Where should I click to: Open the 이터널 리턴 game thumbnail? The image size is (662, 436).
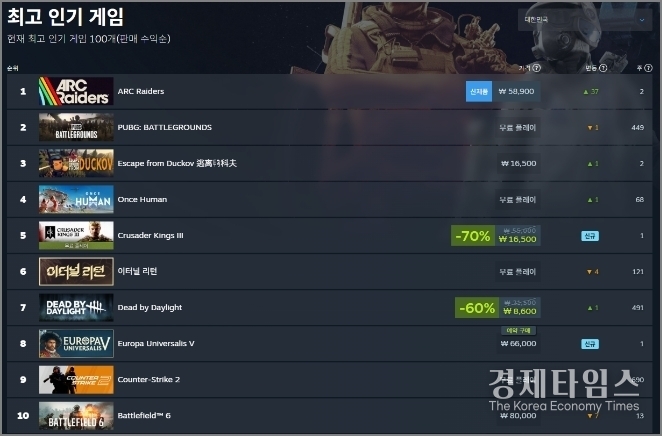[76, 271]
